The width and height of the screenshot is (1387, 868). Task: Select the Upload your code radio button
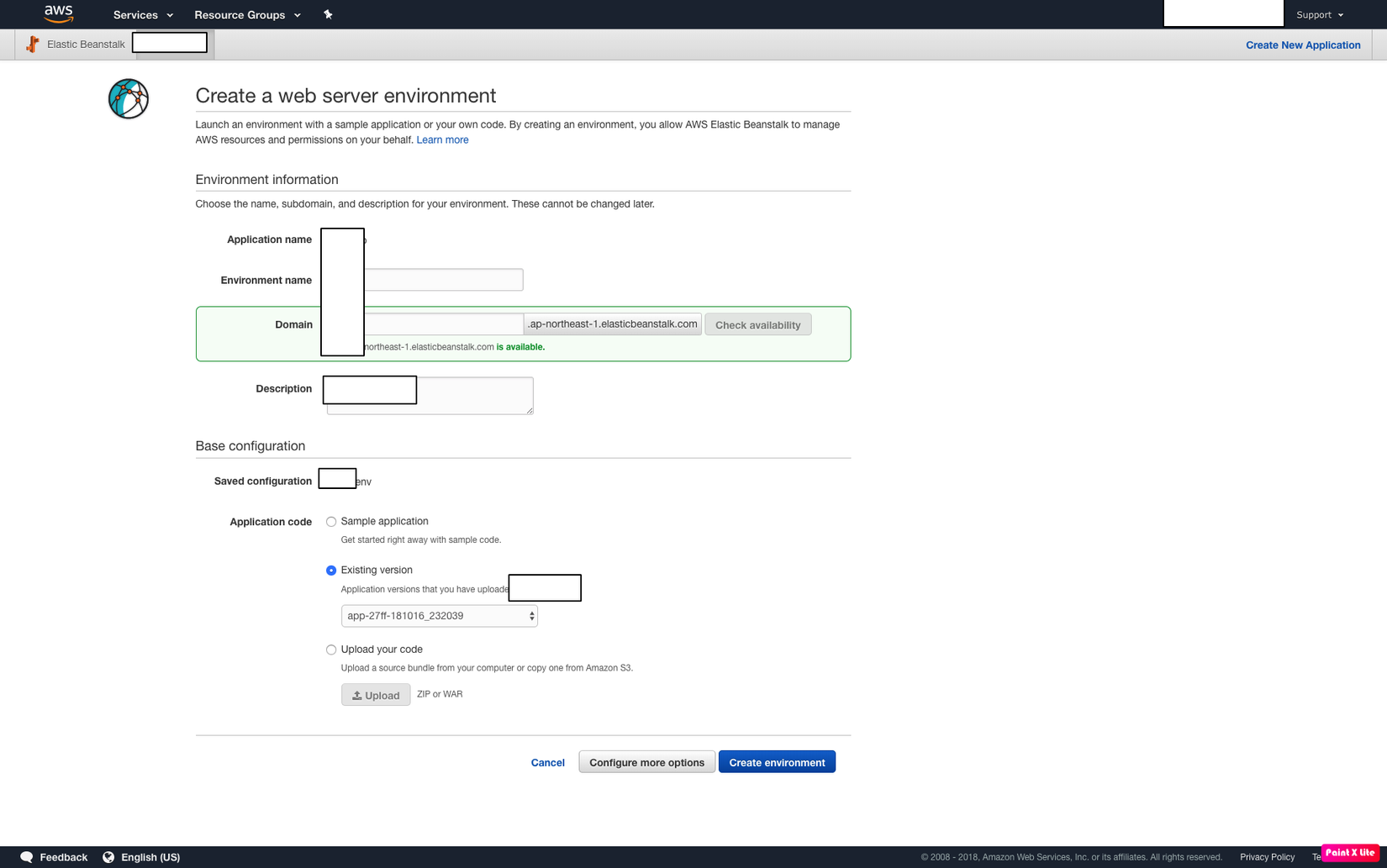tap(331, 650)
